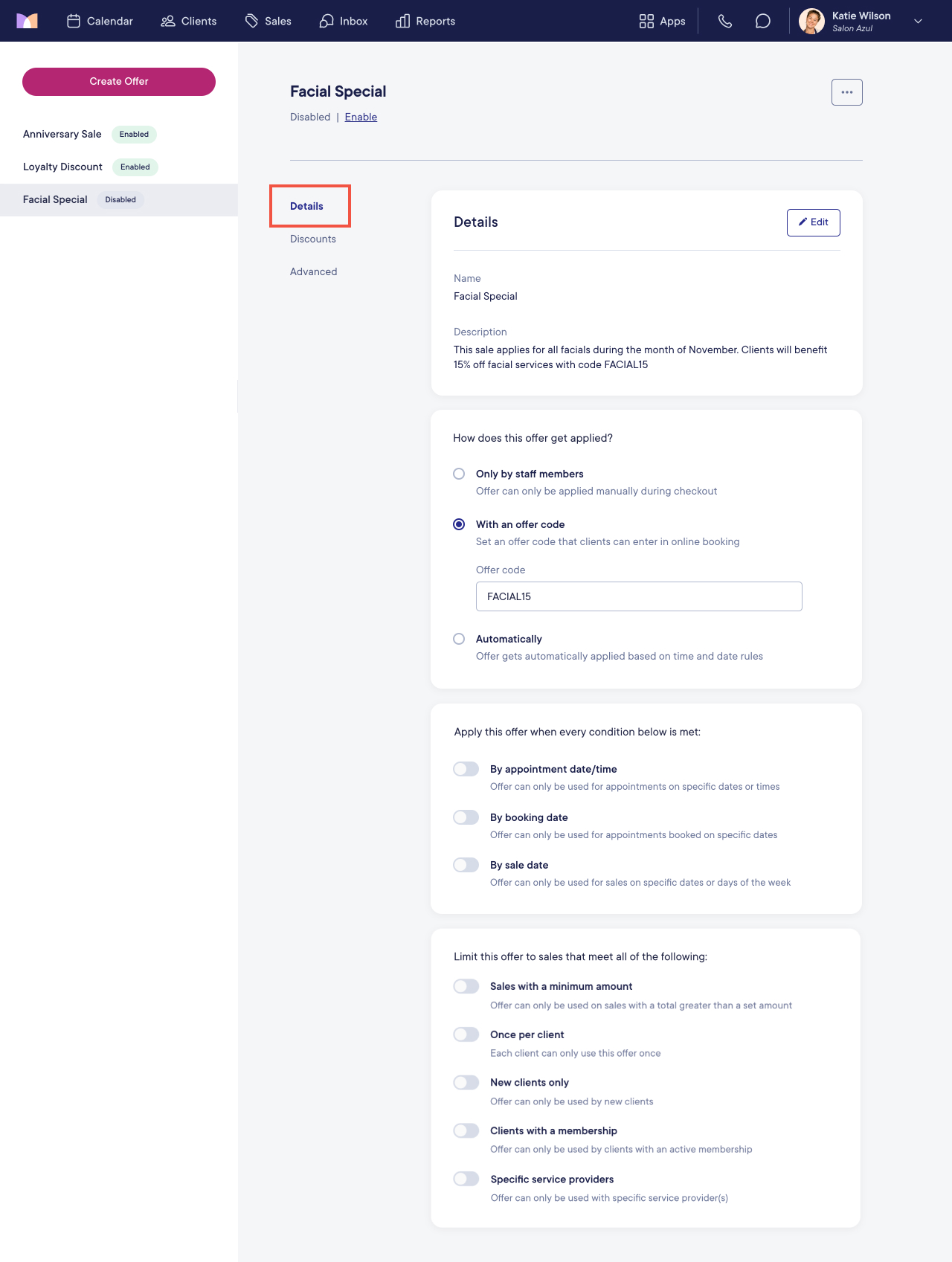Click the Offer code field with FACIAL15
The image size is (952, 1262).
click(x=639, y=596)
